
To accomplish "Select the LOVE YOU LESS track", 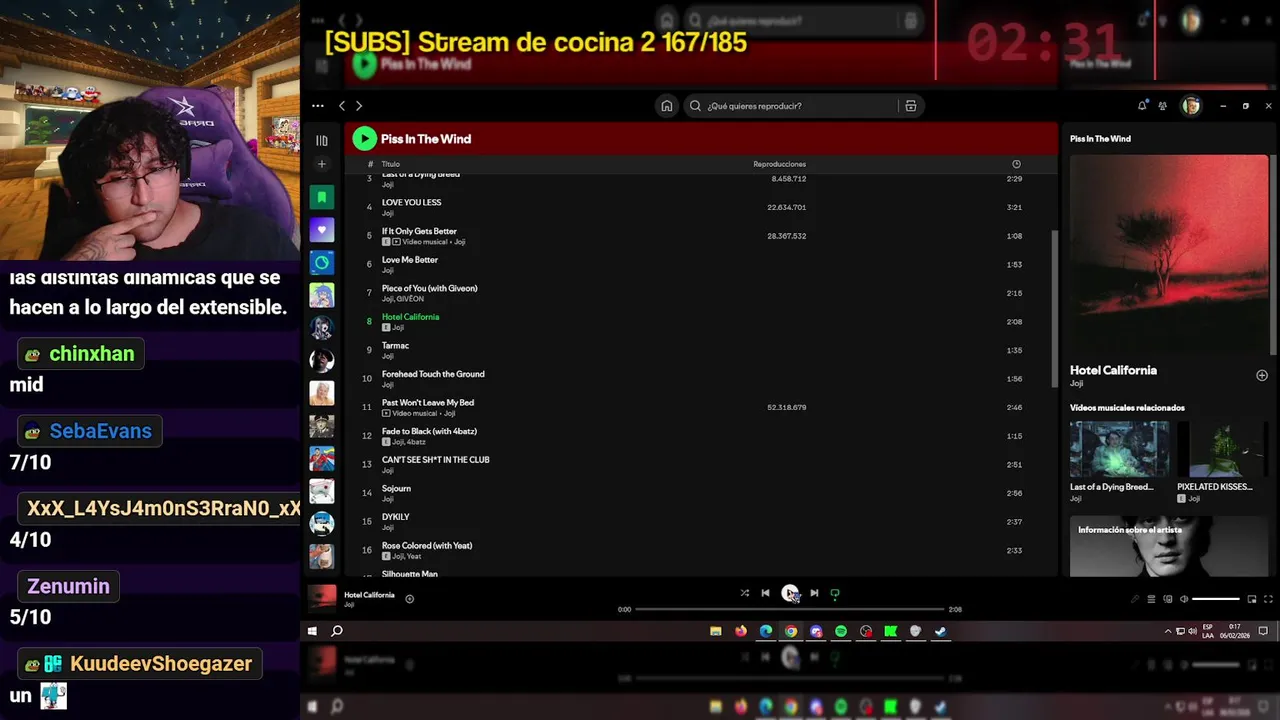I will pyautogui.click(x=700, y=207).
